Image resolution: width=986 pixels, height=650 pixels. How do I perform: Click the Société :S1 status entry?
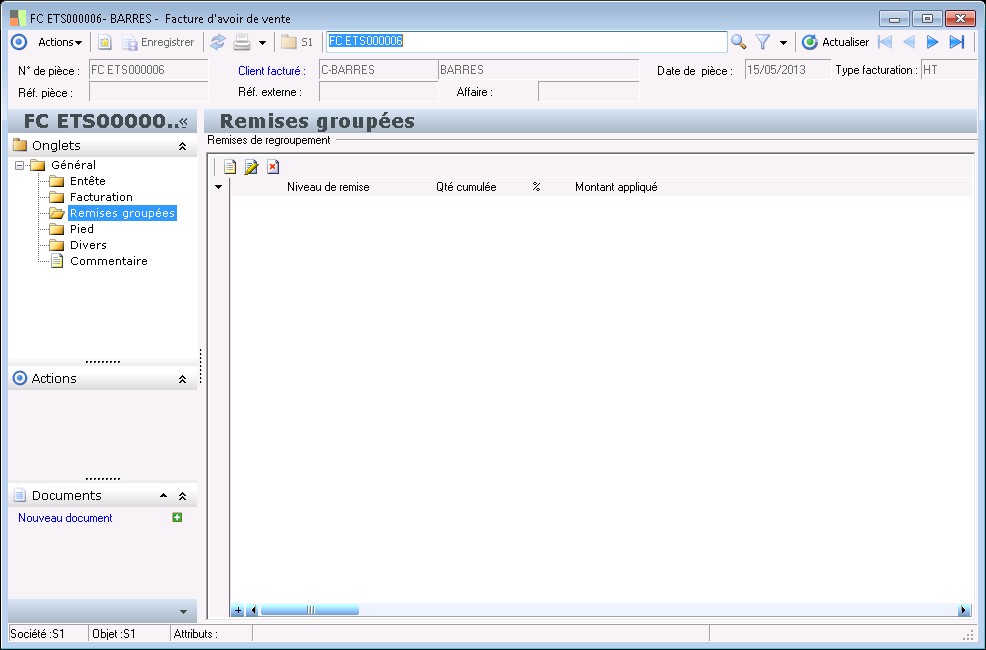[38, 634]
